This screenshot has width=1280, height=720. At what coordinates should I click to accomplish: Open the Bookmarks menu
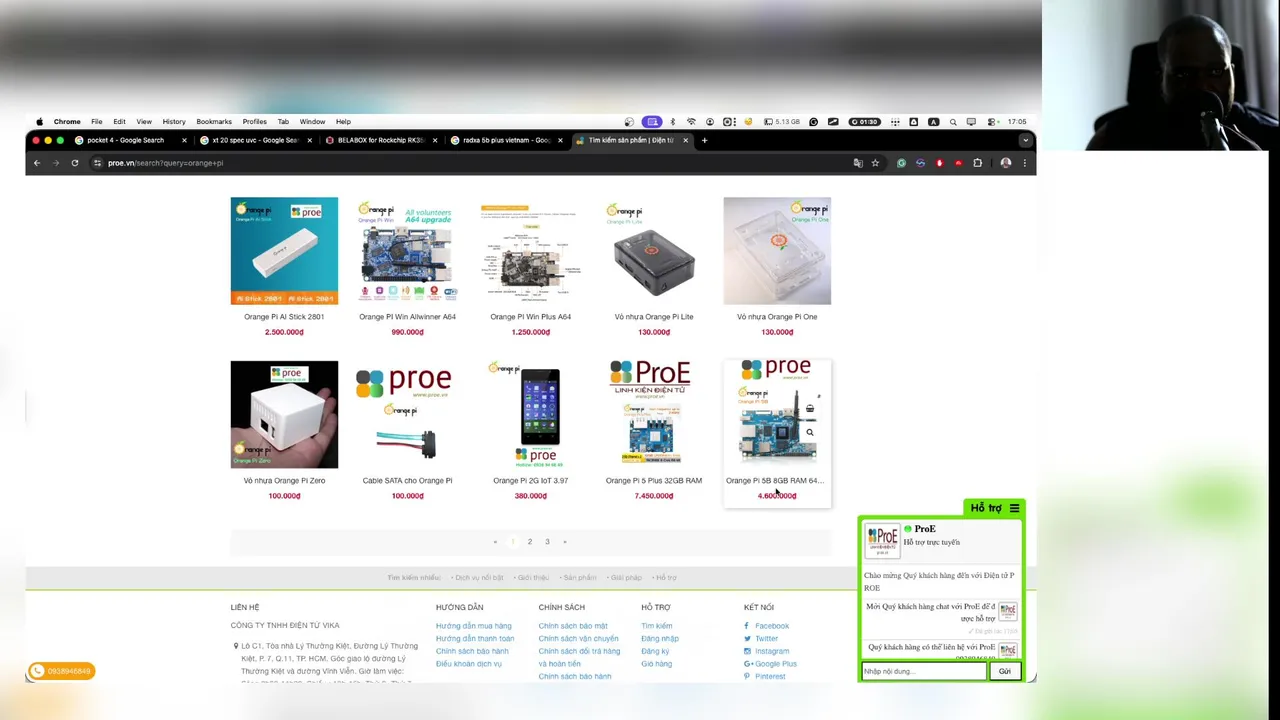(214, 122)
